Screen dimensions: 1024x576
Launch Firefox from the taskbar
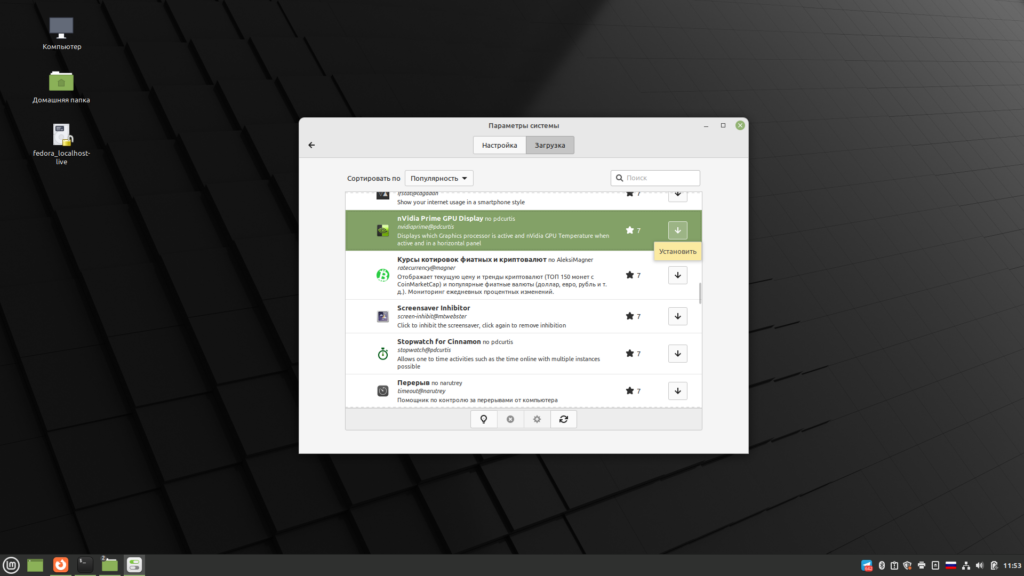(61, 565)
